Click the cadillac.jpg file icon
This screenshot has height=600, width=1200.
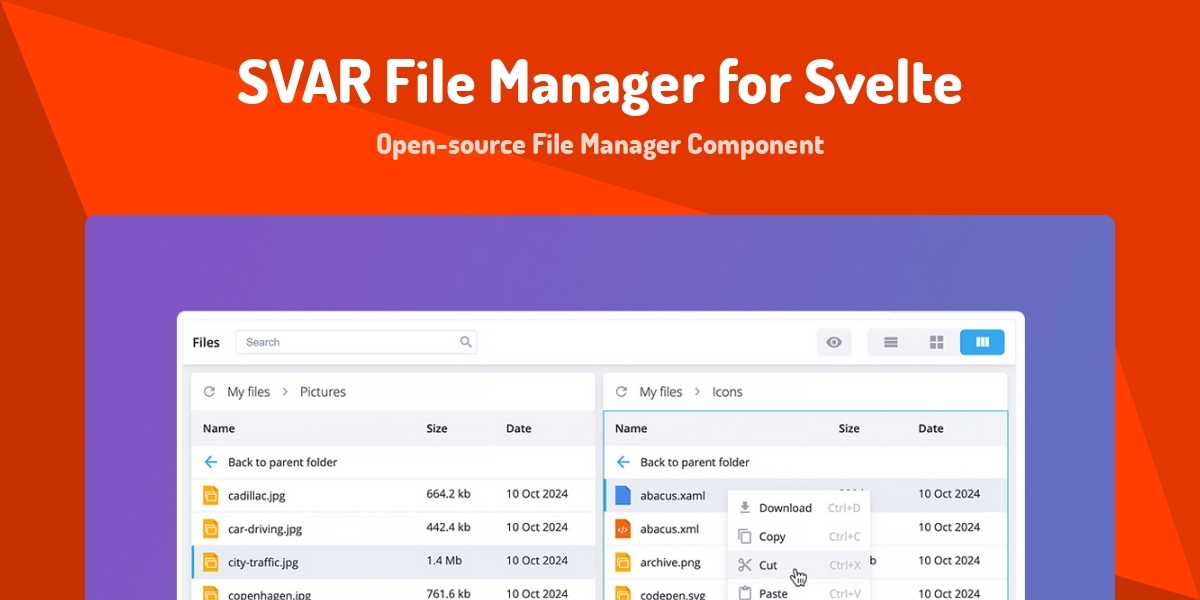pos(212,494)
